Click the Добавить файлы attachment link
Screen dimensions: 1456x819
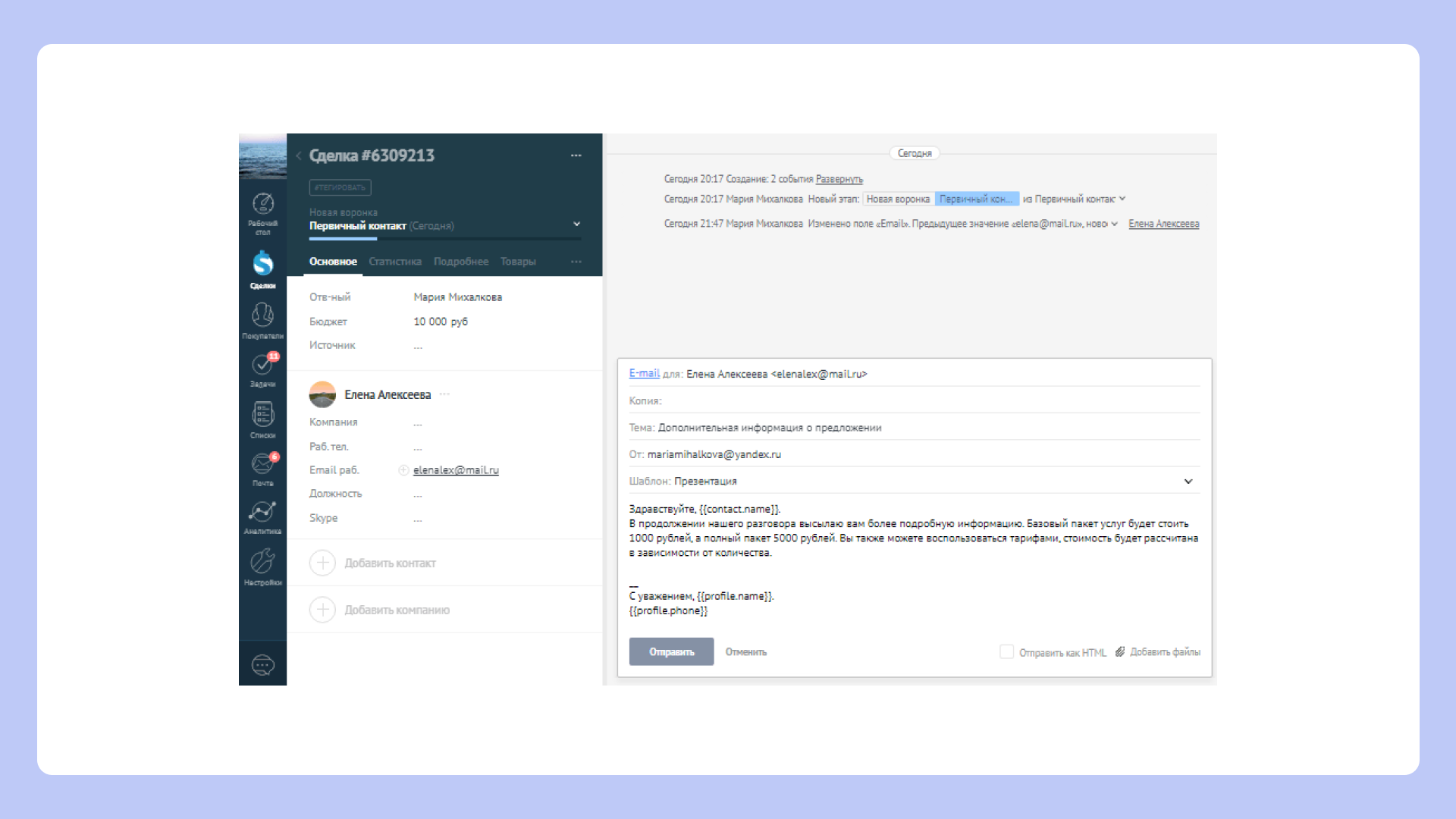1164,652
